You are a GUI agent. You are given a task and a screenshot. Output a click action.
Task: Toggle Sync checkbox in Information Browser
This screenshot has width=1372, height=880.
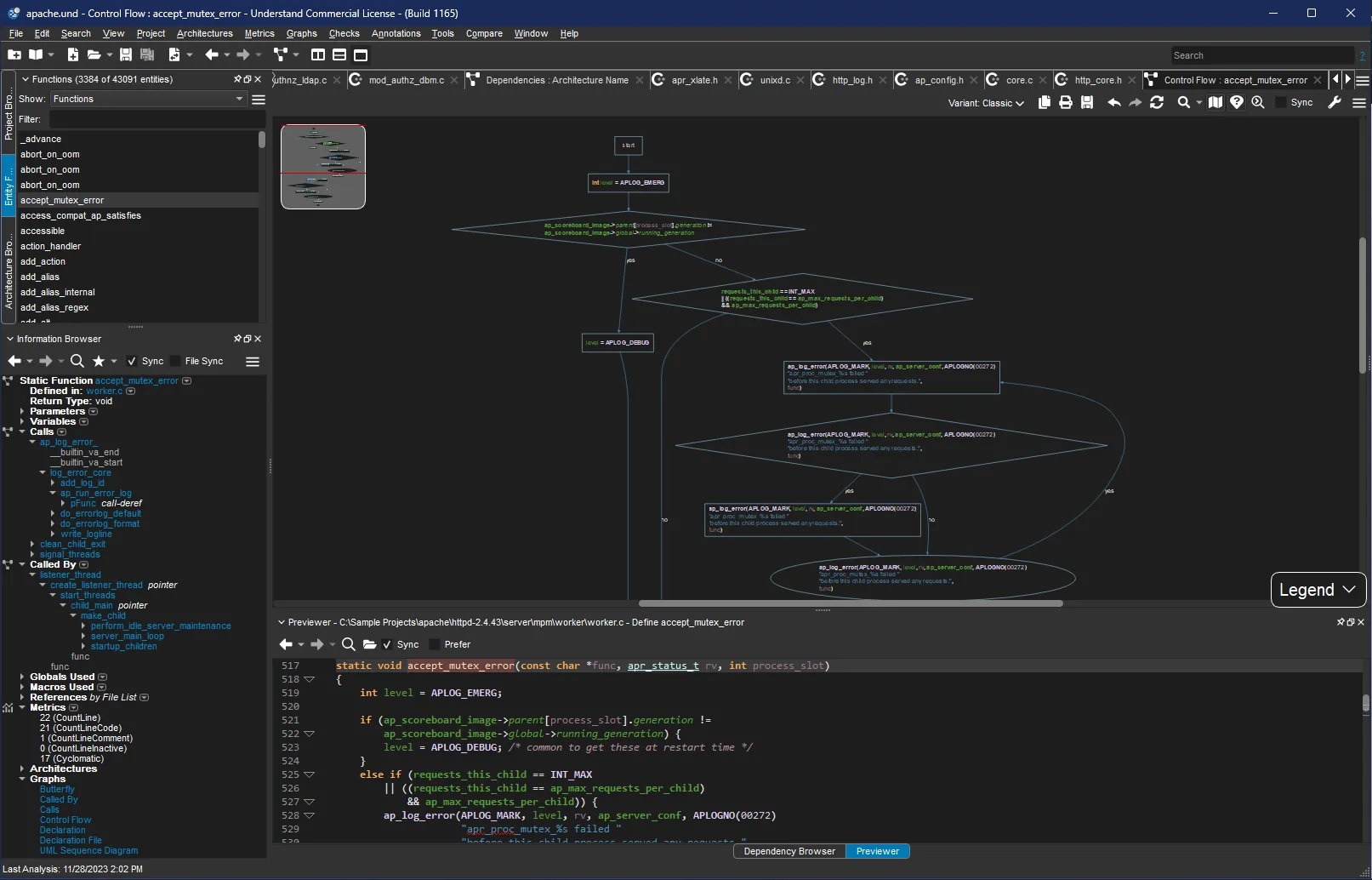(132, 361)
